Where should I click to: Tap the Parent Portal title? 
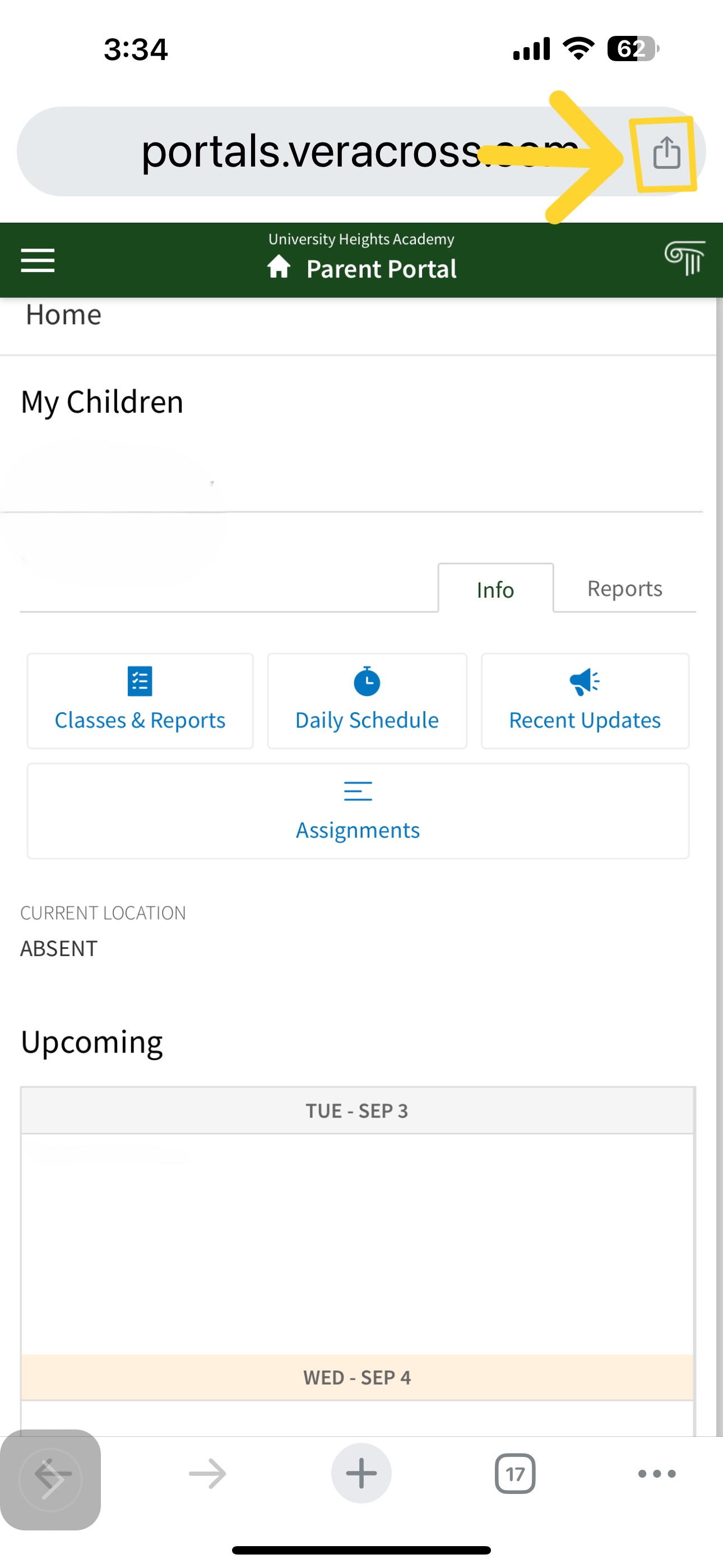[382, 269]
